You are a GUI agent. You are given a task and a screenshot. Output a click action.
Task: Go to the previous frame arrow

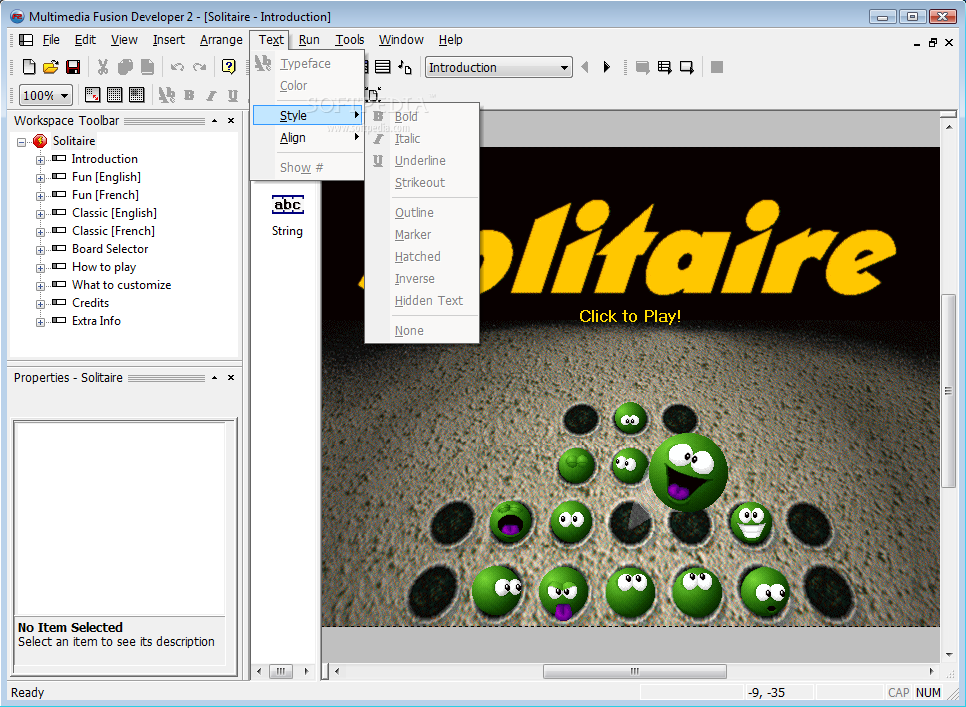(585, 67)
